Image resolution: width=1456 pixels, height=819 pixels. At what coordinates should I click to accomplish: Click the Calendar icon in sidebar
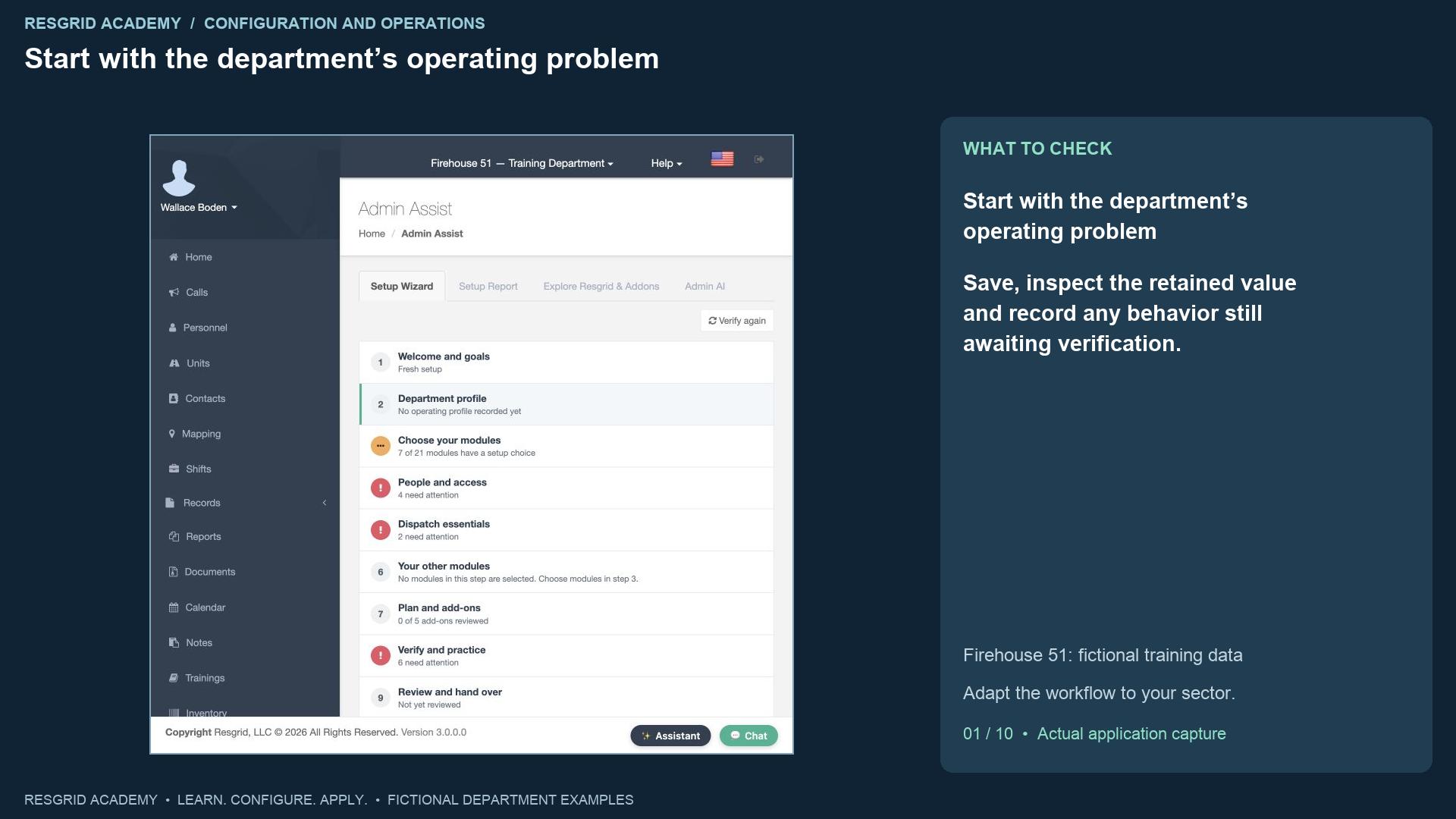point(174,607)
